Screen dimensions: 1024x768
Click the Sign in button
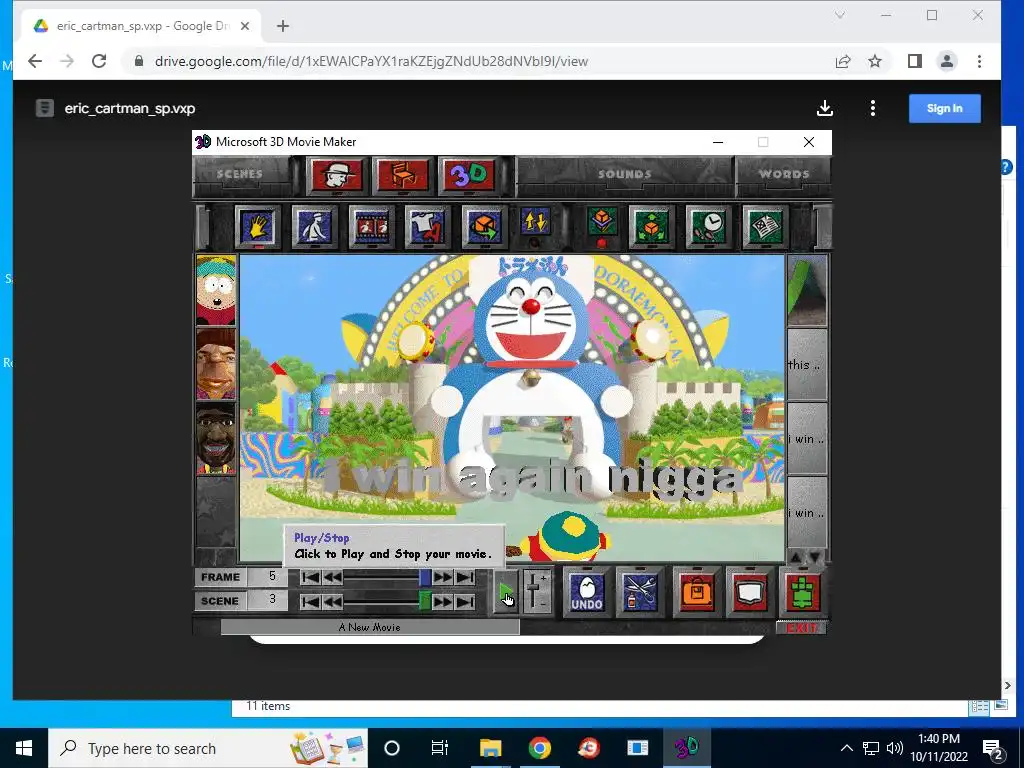(944, 108)
